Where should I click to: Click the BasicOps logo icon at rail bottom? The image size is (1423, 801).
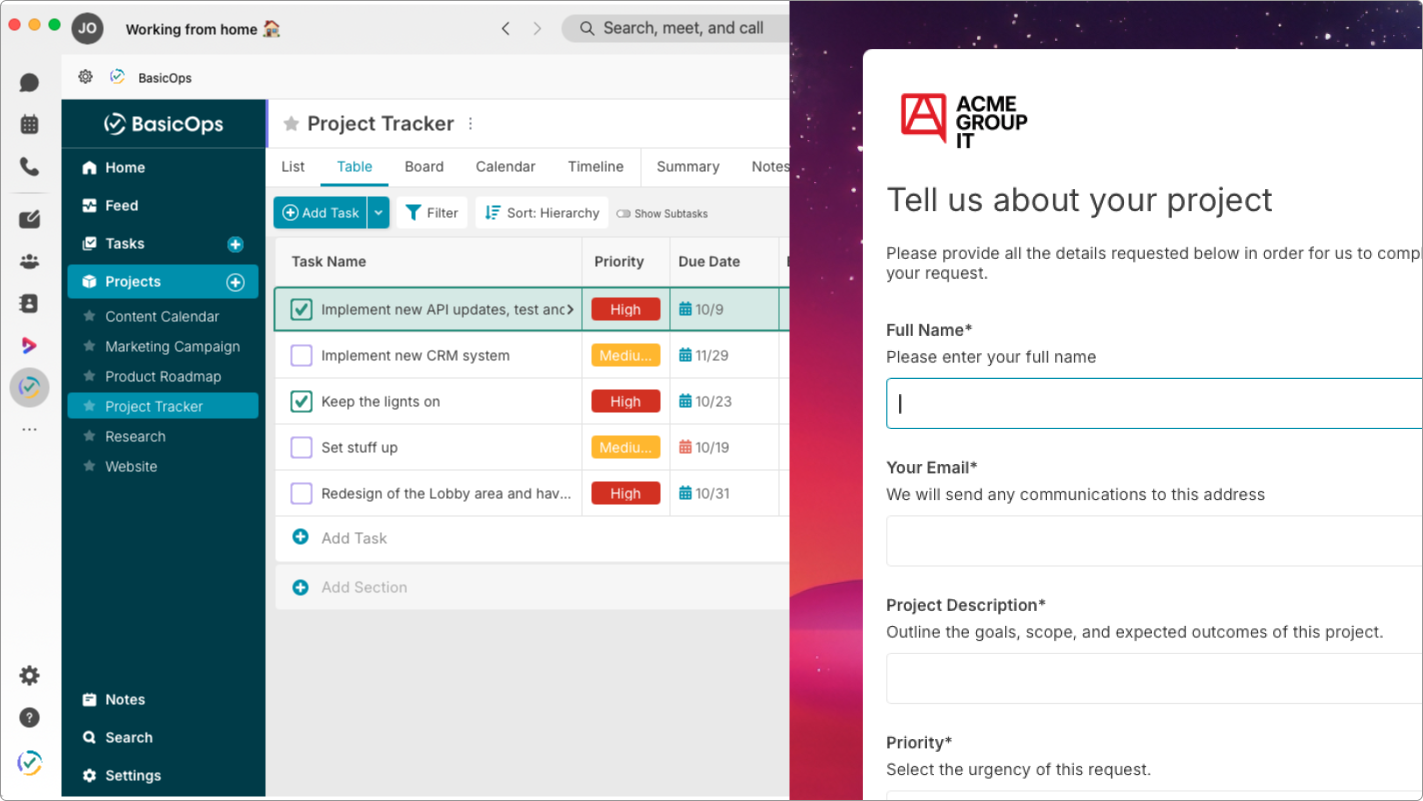tap(29, 763)
